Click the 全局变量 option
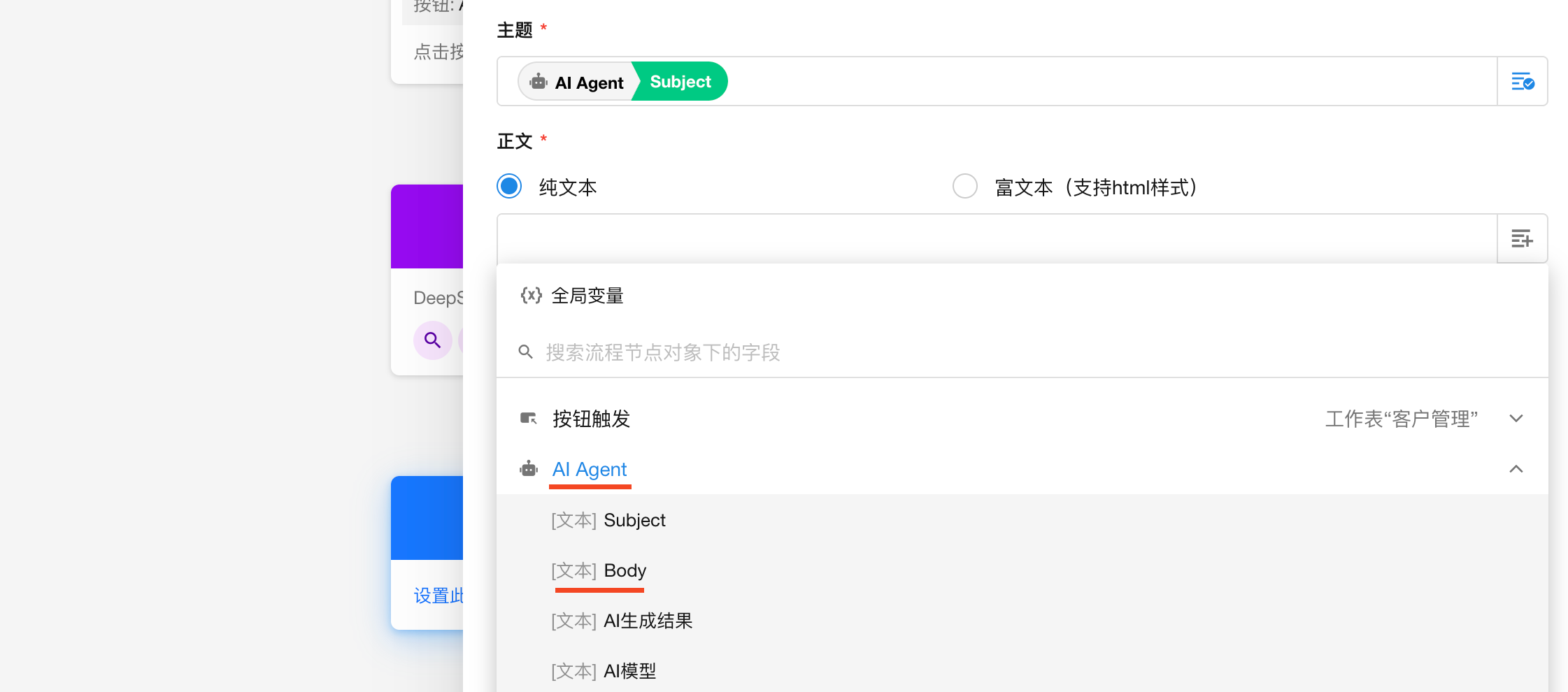This screenshot has height=692, width=1568. [x=587, y=296]
